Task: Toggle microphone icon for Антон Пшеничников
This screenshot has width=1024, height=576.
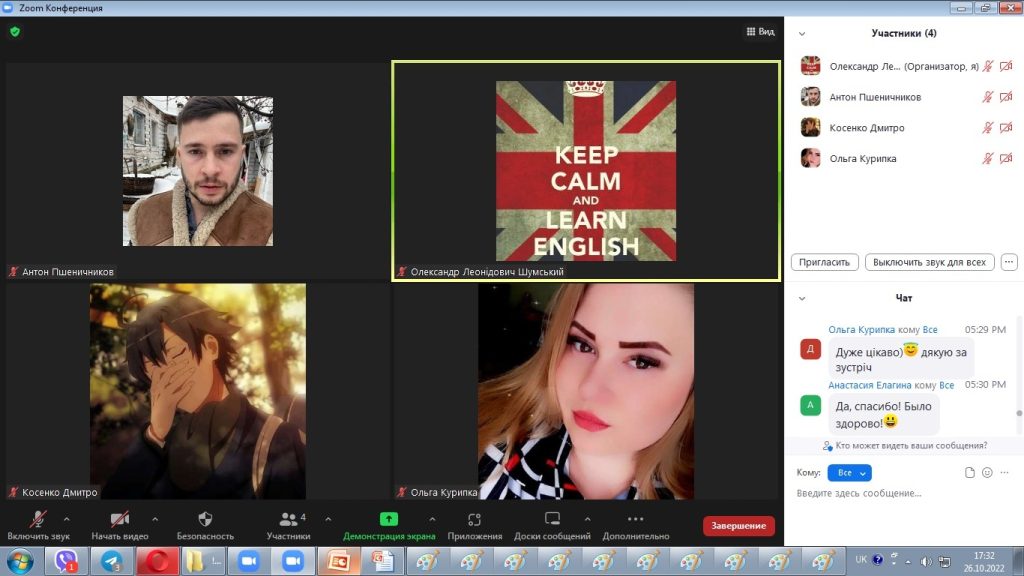Action: tap(988, 97)
